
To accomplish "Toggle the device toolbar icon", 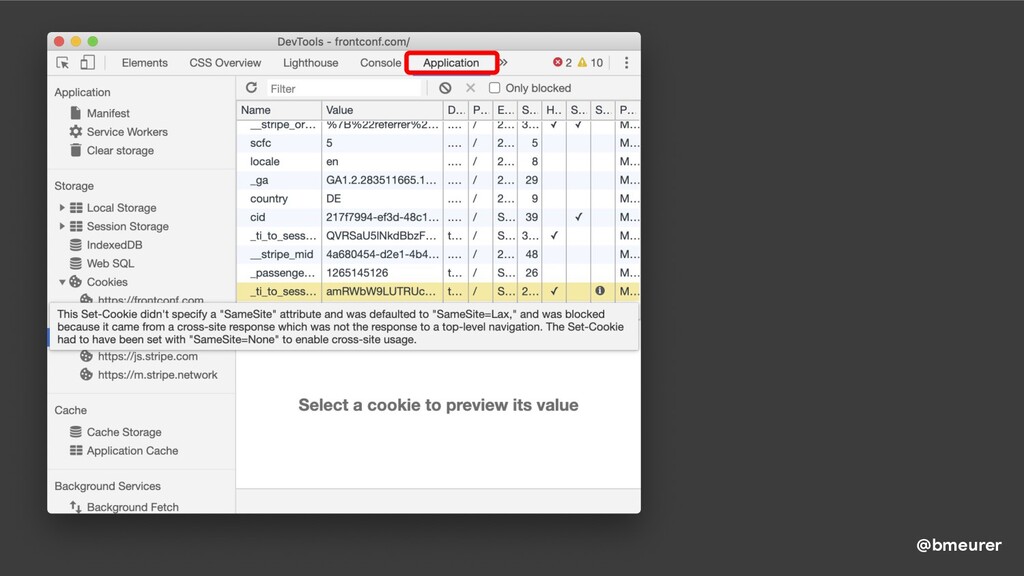I will [x=88, y=63].
